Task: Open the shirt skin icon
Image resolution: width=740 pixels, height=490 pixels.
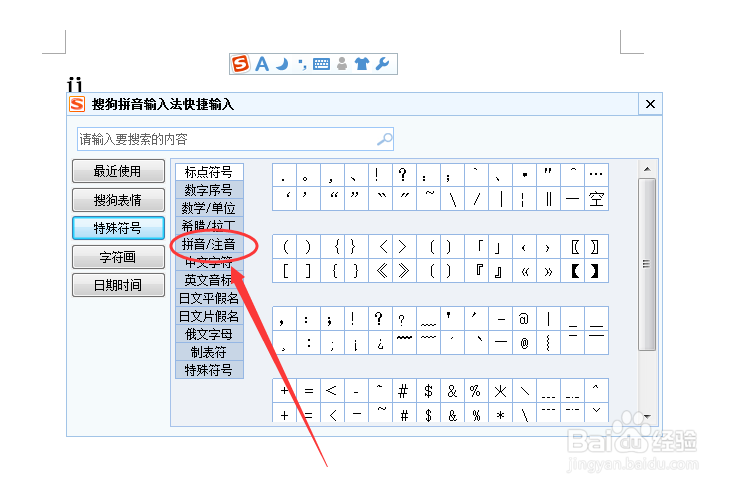Action: pos(362,64)
